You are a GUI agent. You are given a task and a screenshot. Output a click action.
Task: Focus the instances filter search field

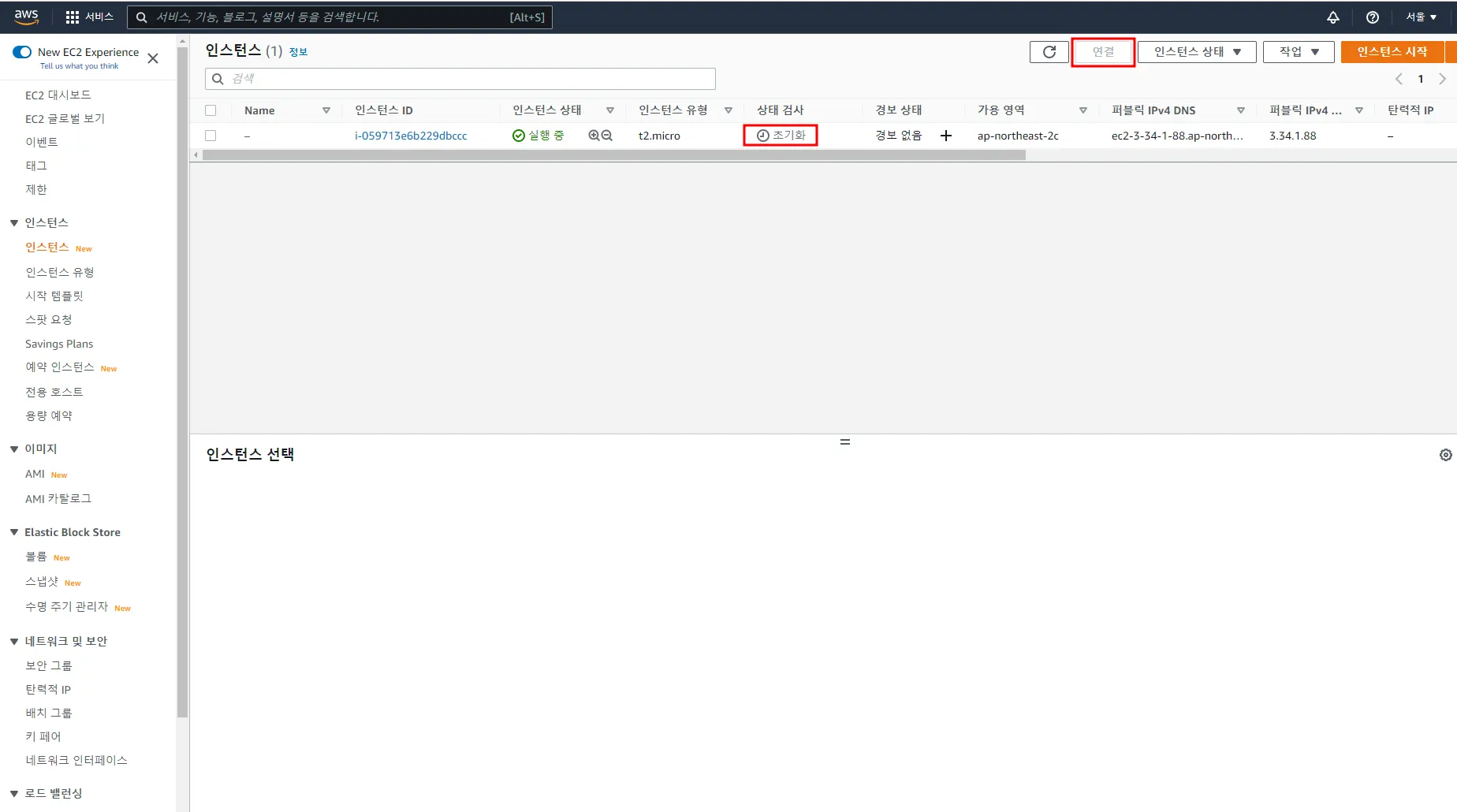point(460,79)
